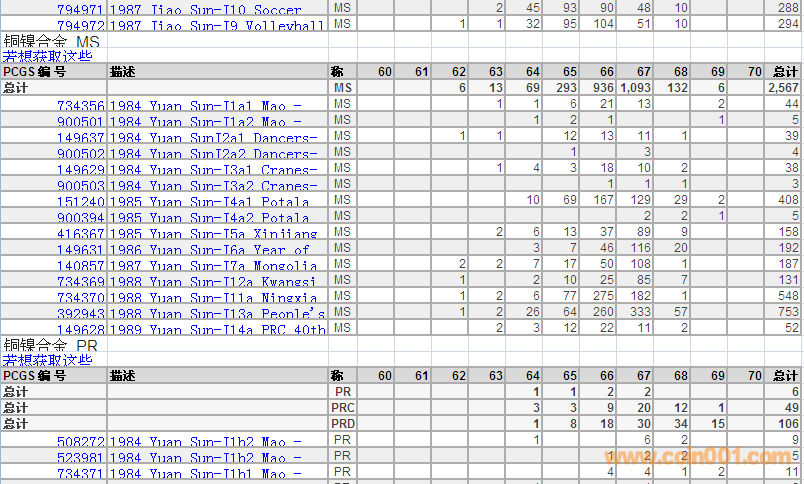804x484 pixels.
Task: Click the '描述' column header in PR table
Action: (123, 376)
